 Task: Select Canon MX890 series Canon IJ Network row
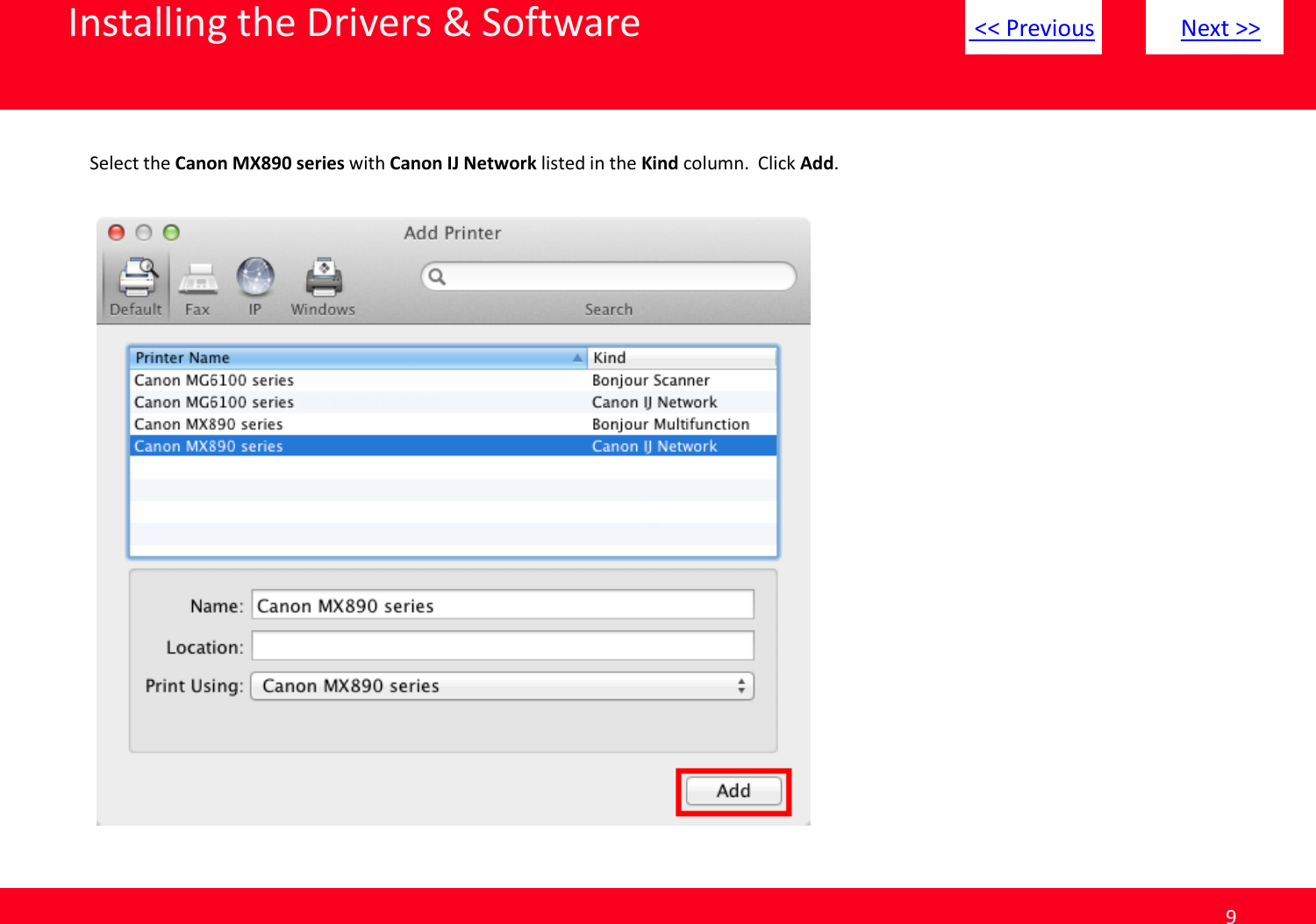point(454,446)
